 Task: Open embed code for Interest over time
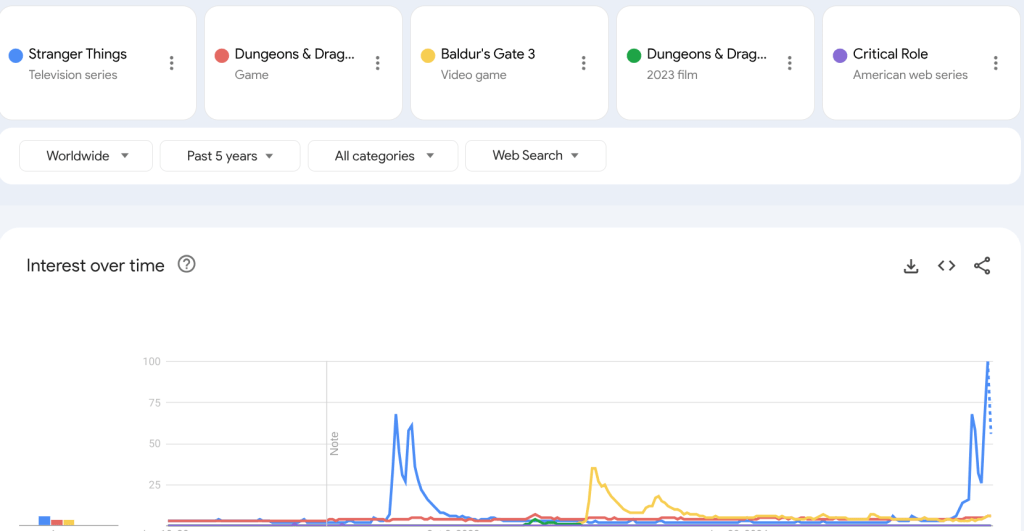point(946,266)
